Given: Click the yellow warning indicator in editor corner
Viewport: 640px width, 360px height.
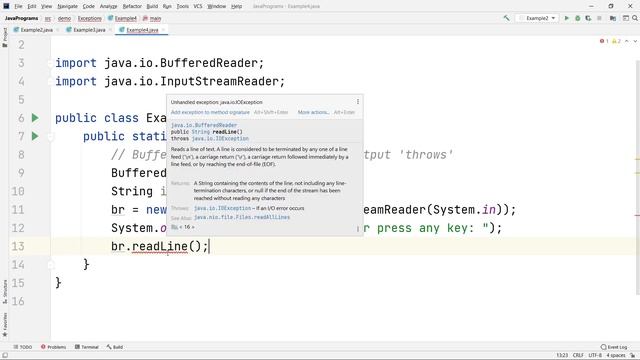Looking at the screenshot, I should coord(616,41).
